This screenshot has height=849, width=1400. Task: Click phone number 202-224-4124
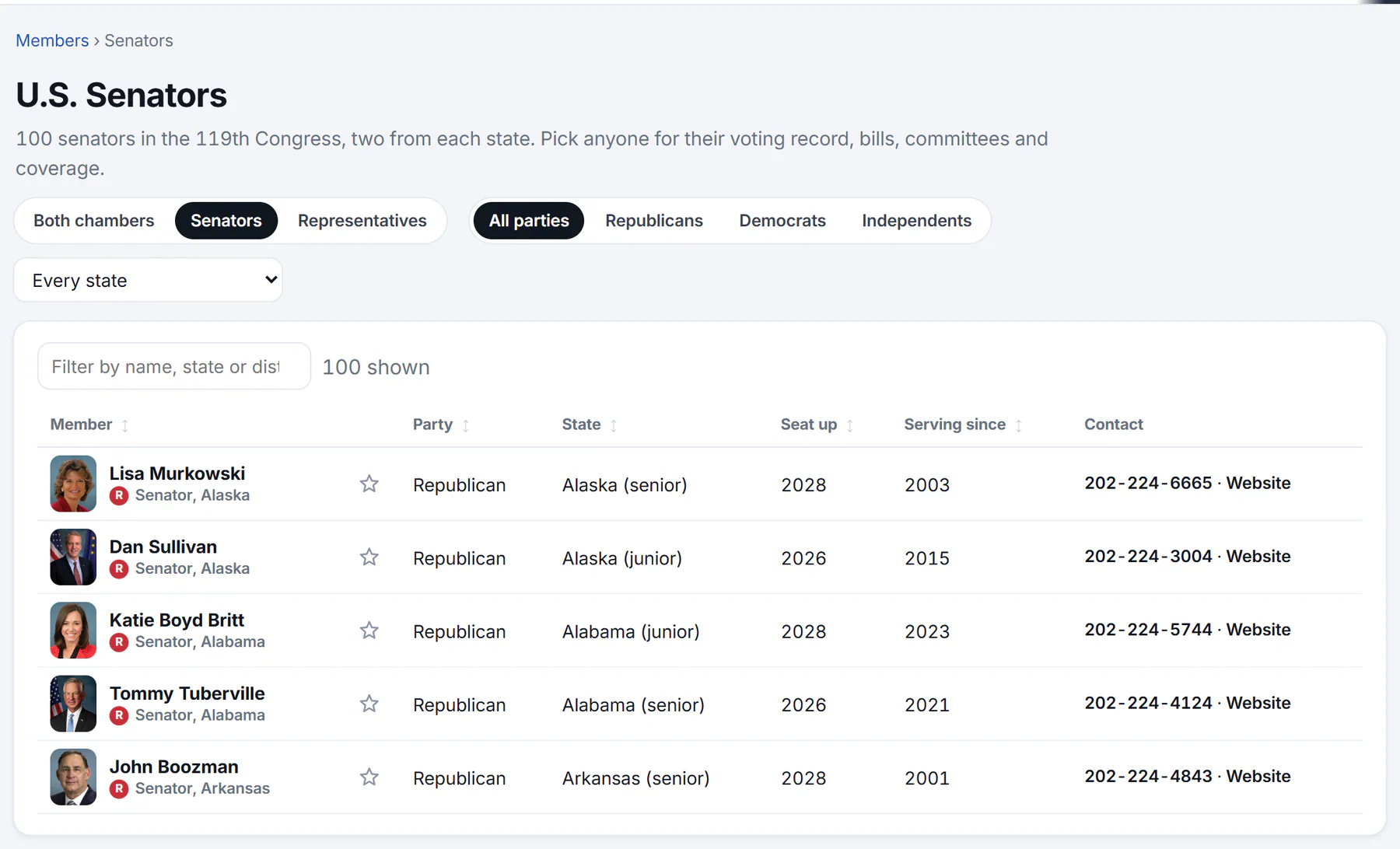(1148, 703)
